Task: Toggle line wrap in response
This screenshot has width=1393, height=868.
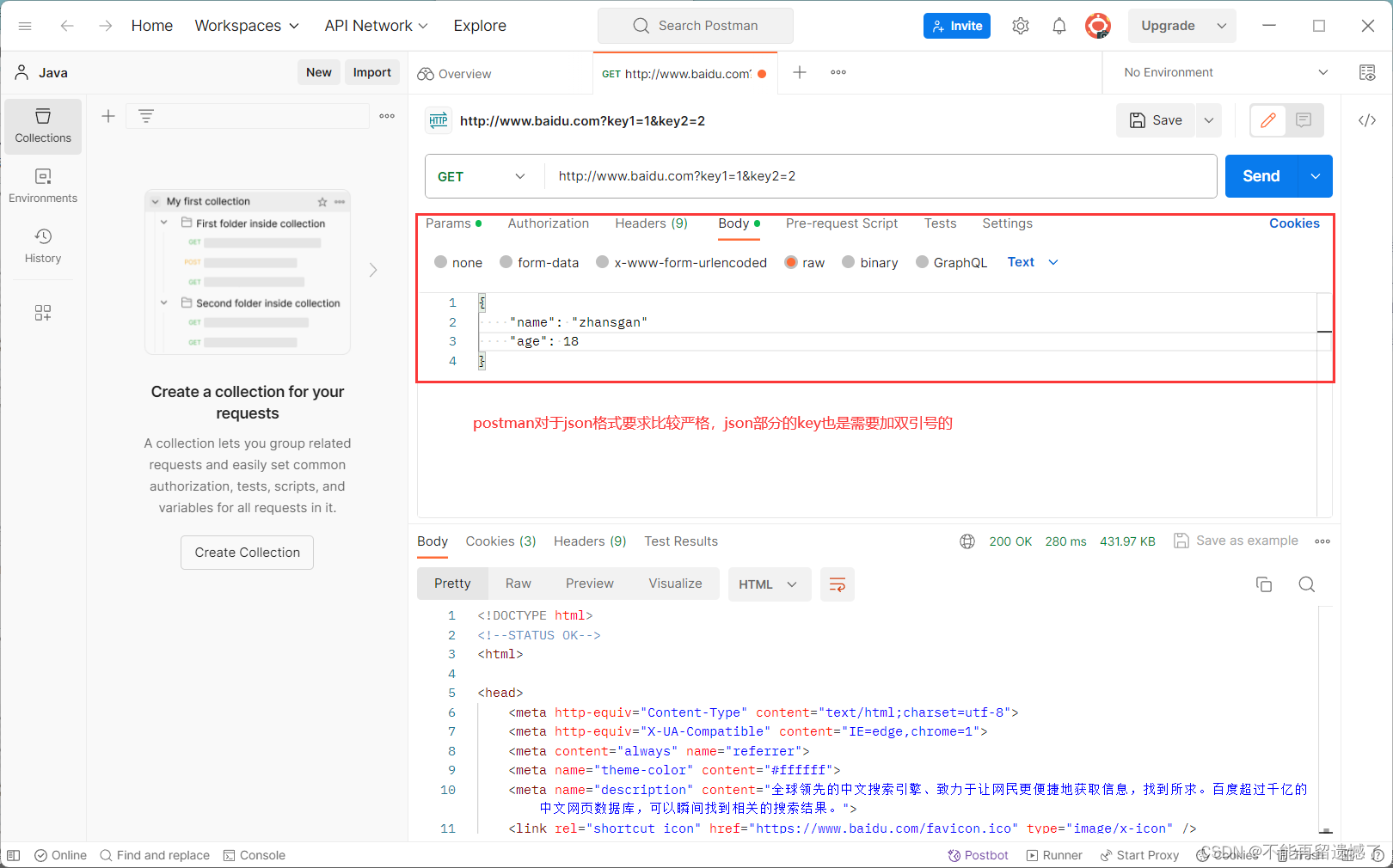Action: pyautogui.click(x=837, y=584)
